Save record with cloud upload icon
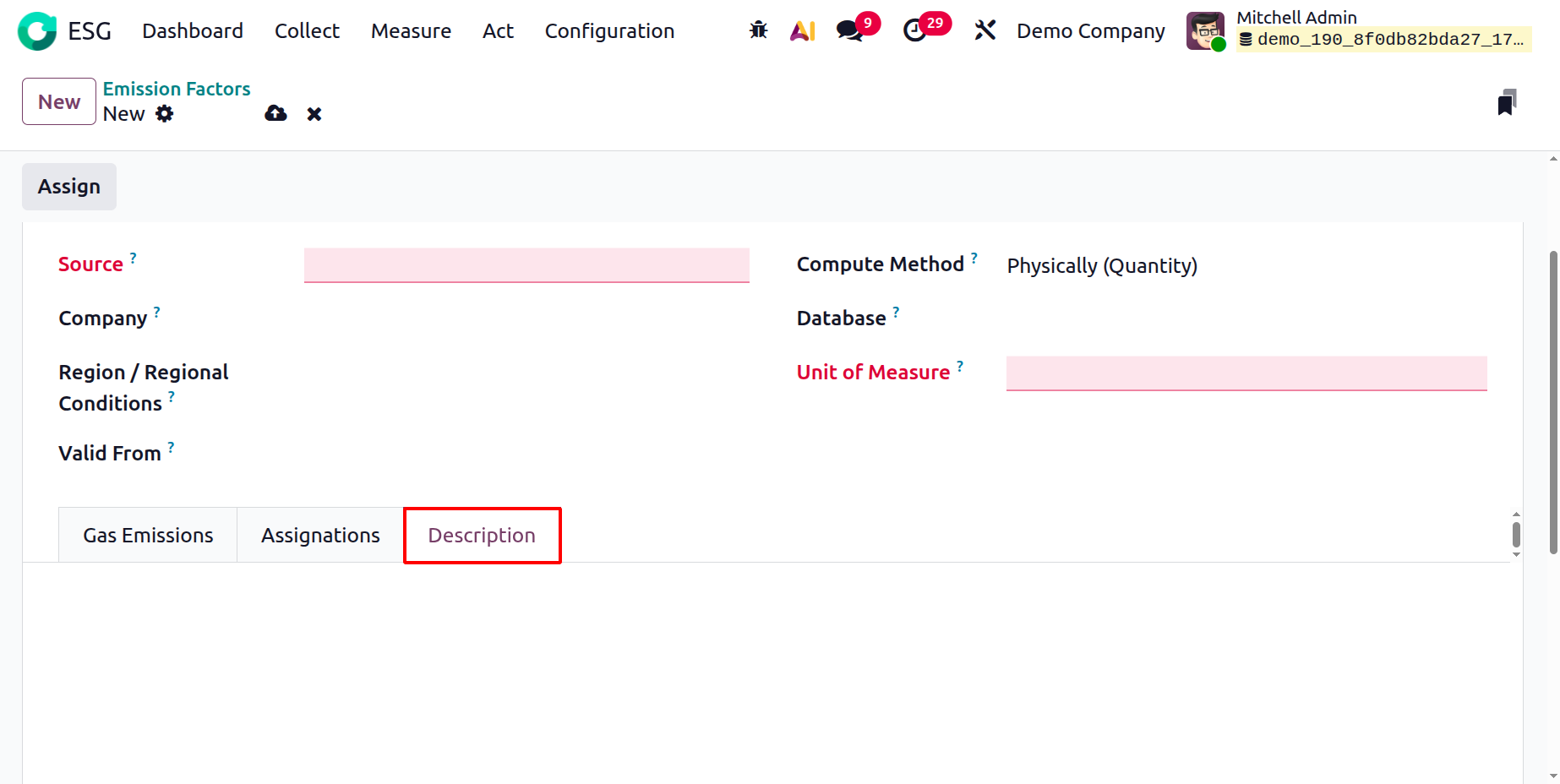1560x784 pixels. coord(275,114)
